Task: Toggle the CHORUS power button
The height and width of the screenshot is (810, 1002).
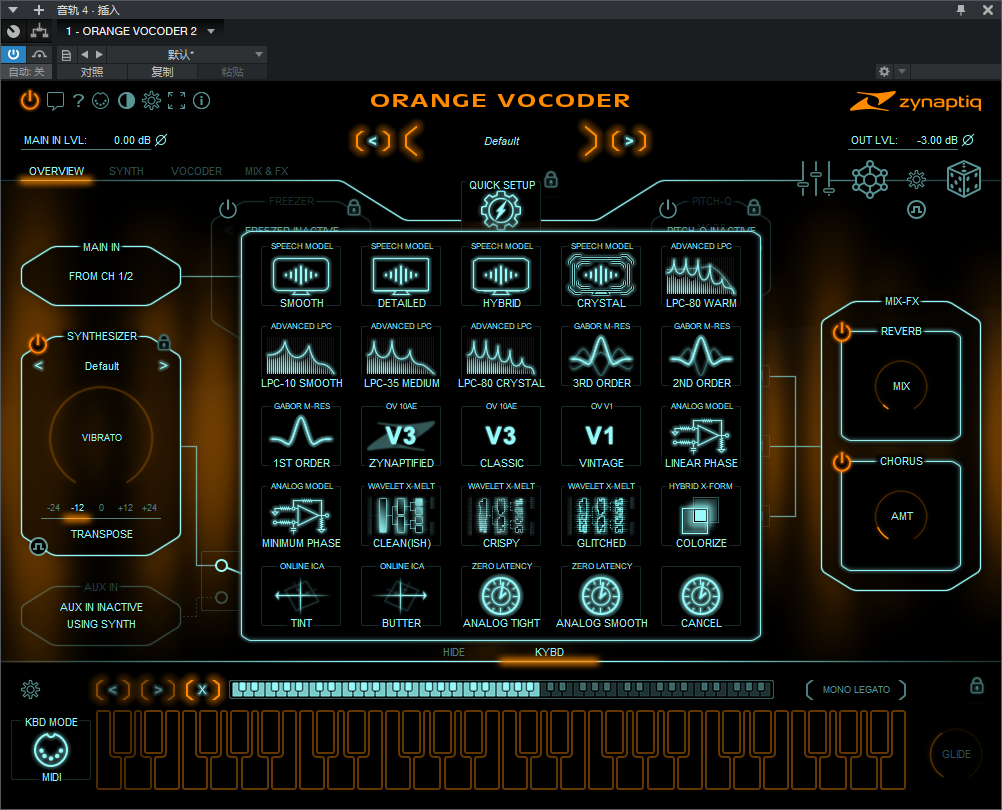Action: (x=842, y=461)
